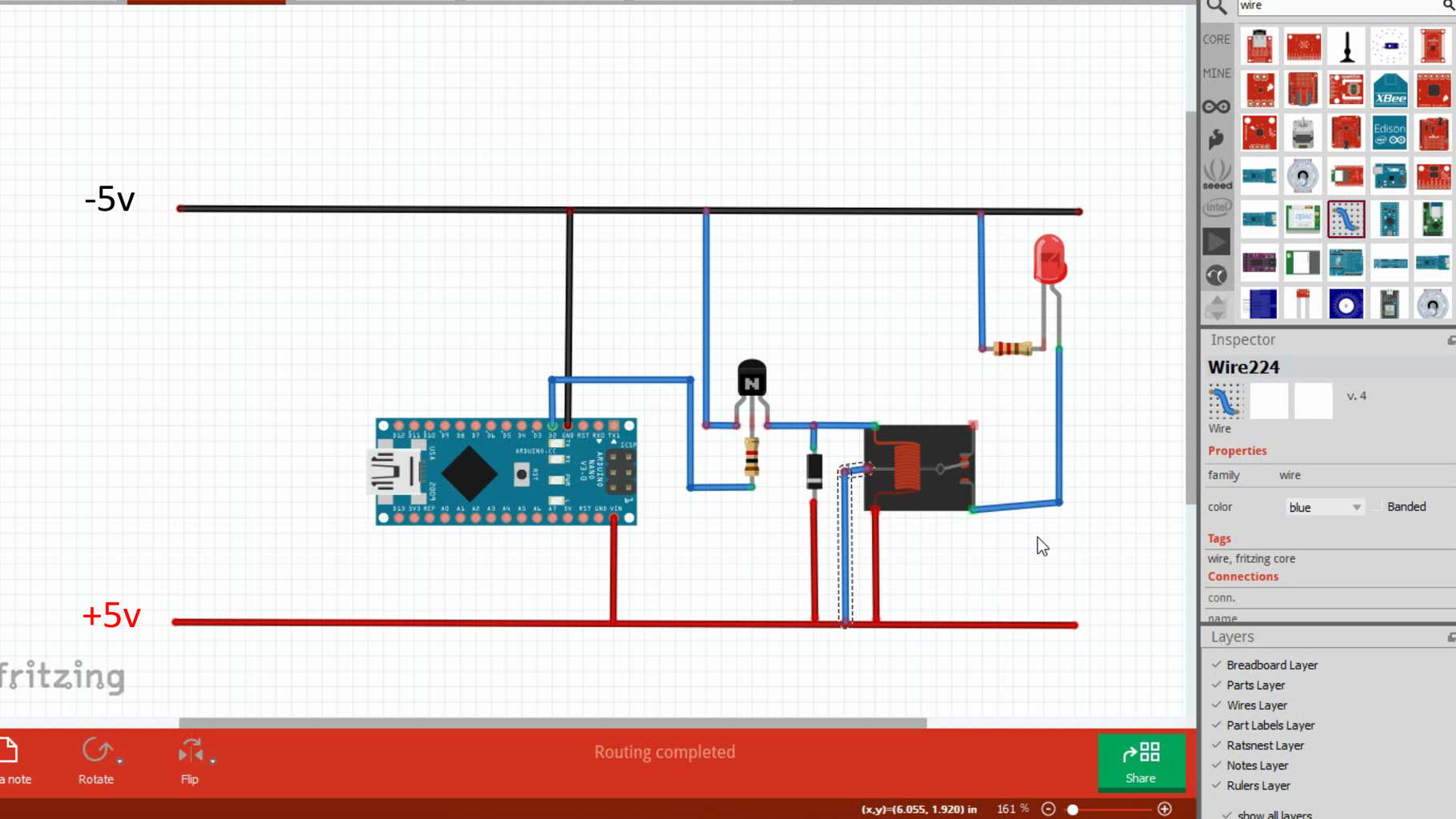Select the XBee module part
Image resolution: width=1456 pixels, height=819 pixels.
tap(1389, 90)
